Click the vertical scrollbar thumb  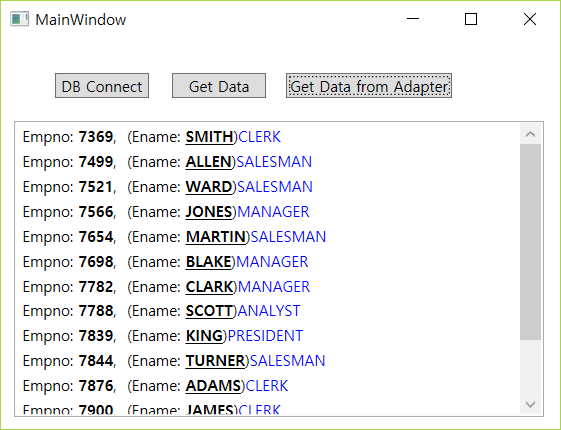[531, 242]
